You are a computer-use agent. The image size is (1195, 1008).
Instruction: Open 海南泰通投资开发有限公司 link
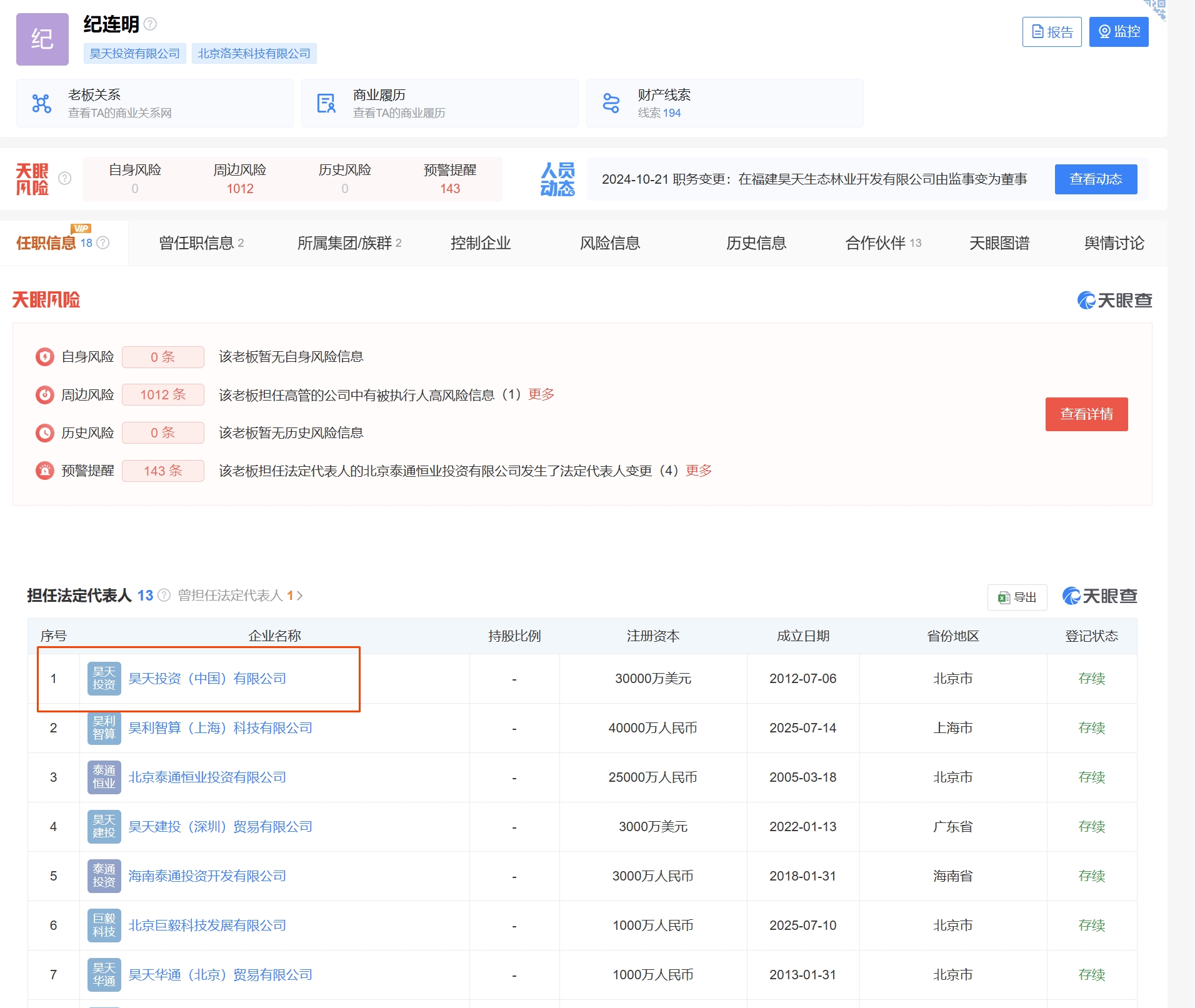pos(207,876)
